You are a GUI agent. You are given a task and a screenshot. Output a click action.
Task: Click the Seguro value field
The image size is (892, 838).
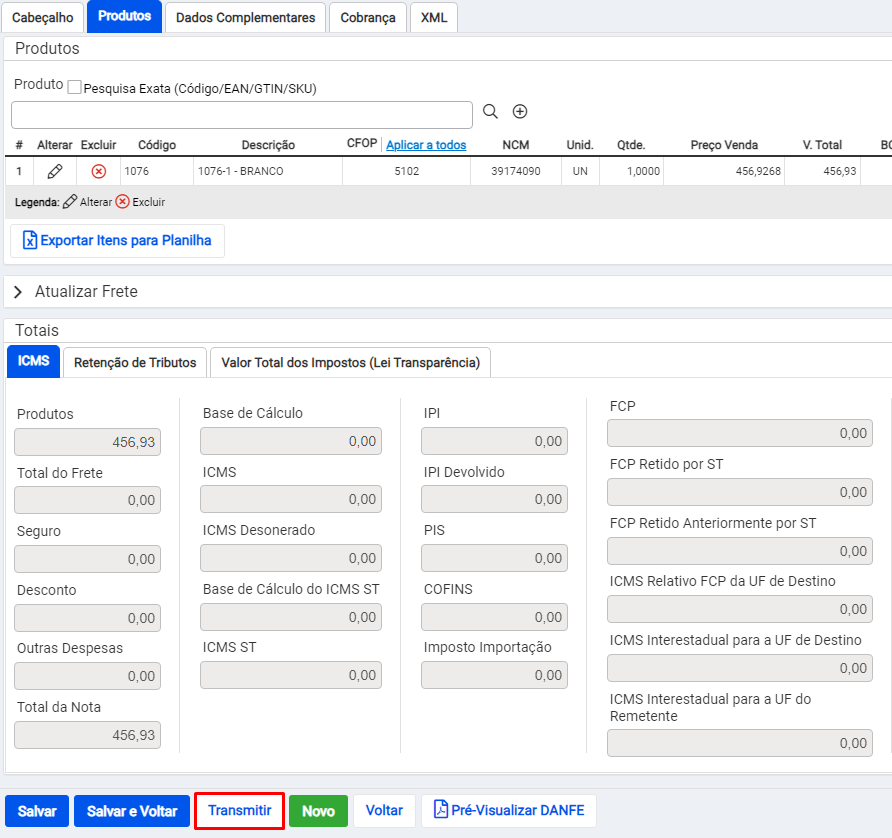pos(88,559)
